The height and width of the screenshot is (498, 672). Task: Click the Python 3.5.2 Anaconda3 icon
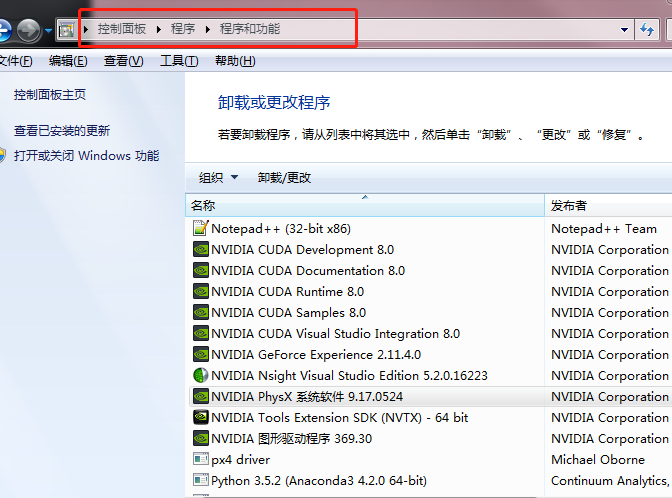(x=201, y=480)
